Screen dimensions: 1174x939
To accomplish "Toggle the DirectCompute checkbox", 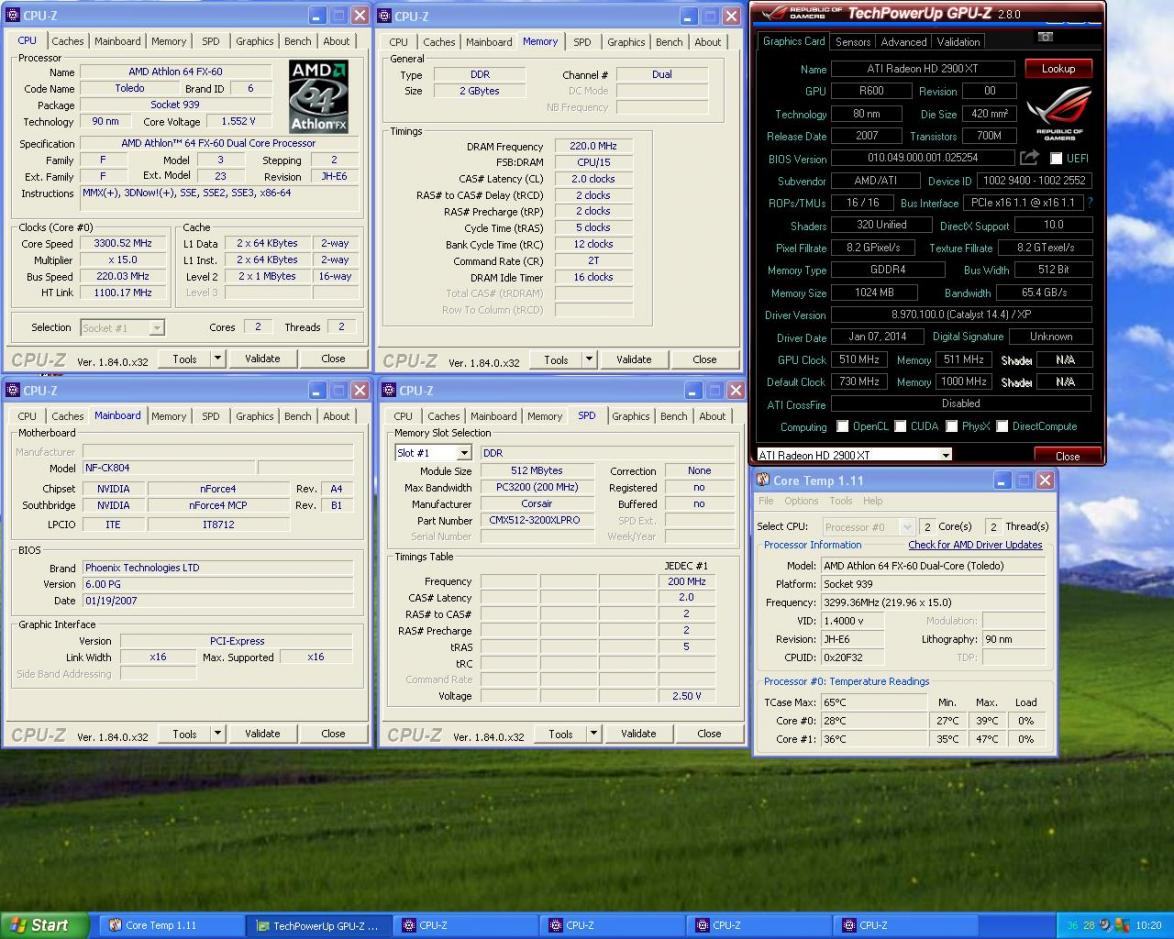I will 1002,426.
